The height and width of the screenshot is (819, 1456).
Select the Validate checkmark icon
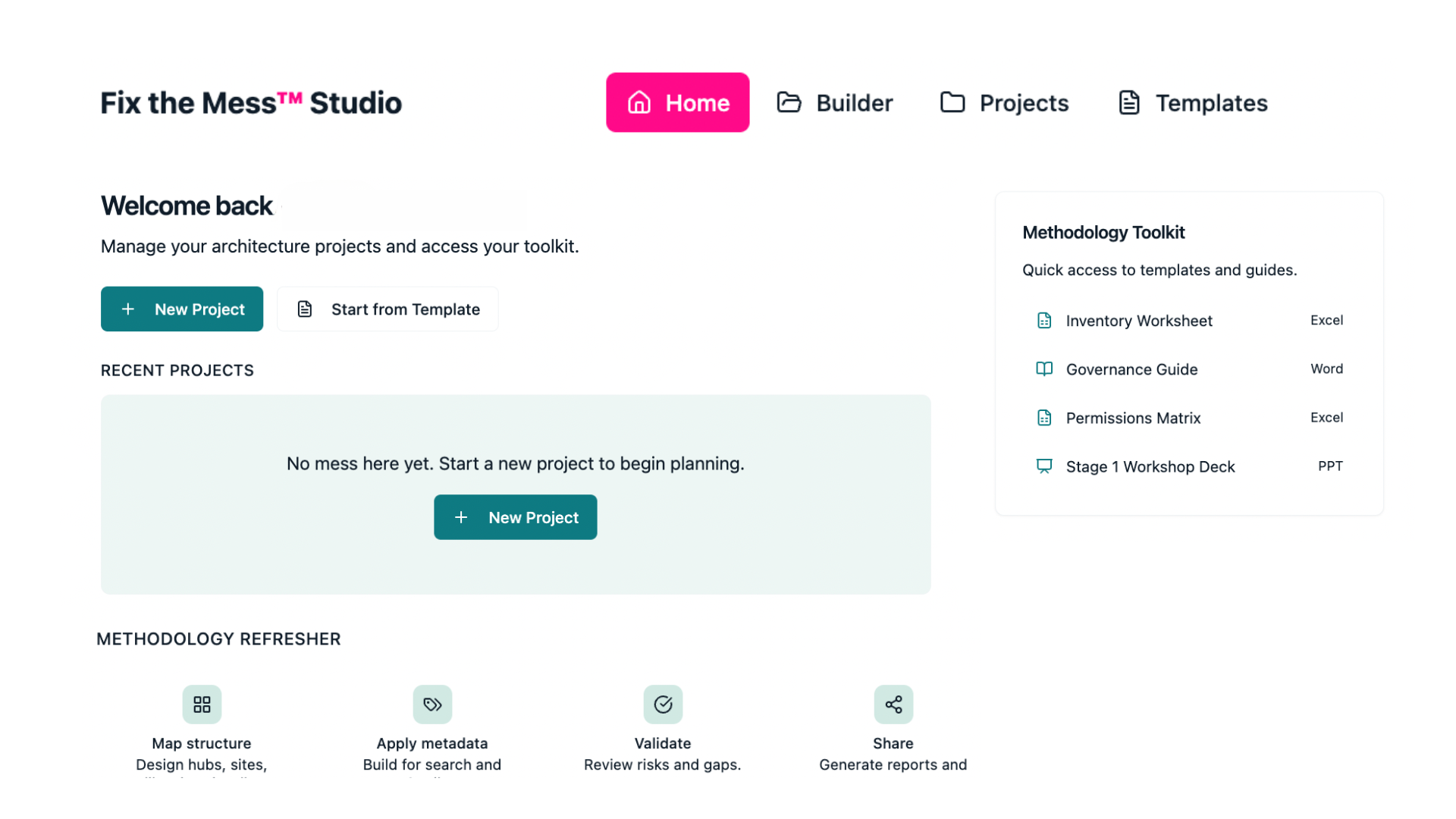663,704
